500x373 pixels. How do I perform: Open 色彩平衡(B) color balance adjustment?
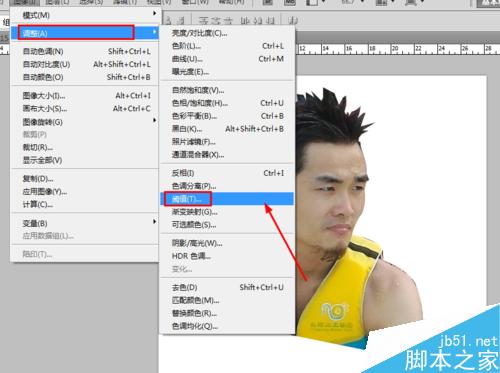click(227, 116)
